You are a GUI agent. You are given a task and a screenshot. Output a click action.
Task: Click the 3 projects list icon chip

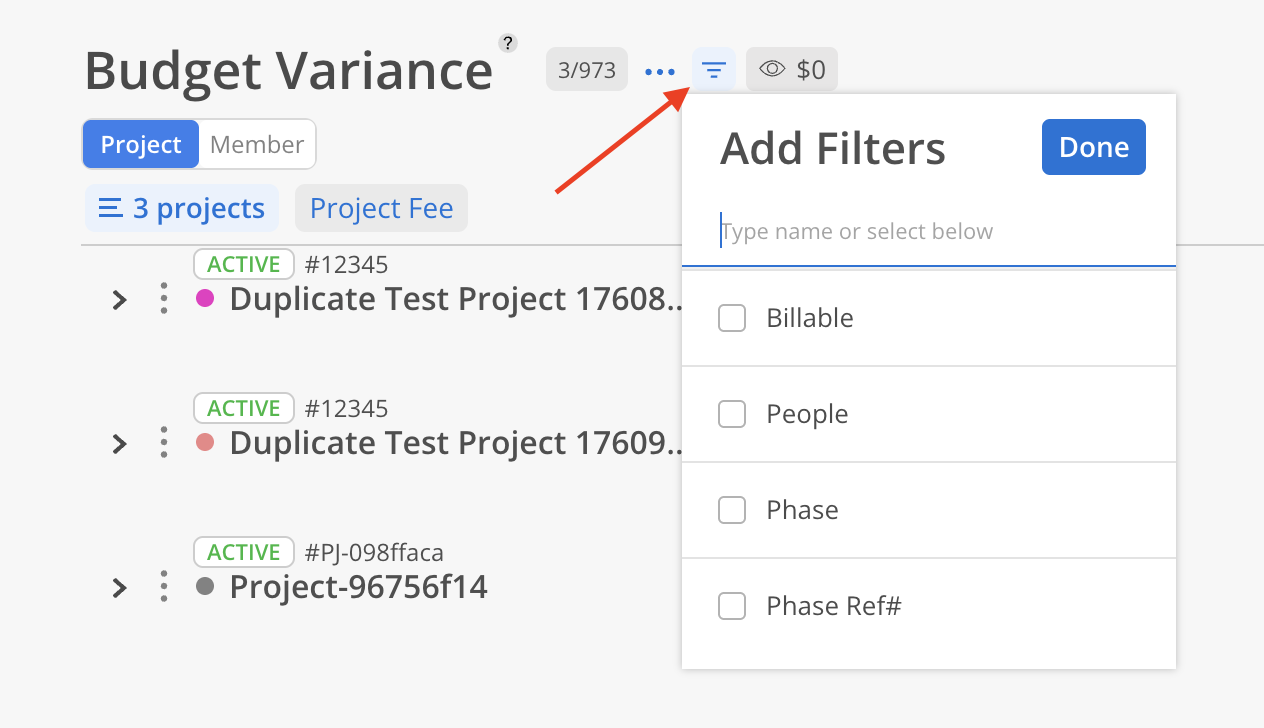(182, 208)
